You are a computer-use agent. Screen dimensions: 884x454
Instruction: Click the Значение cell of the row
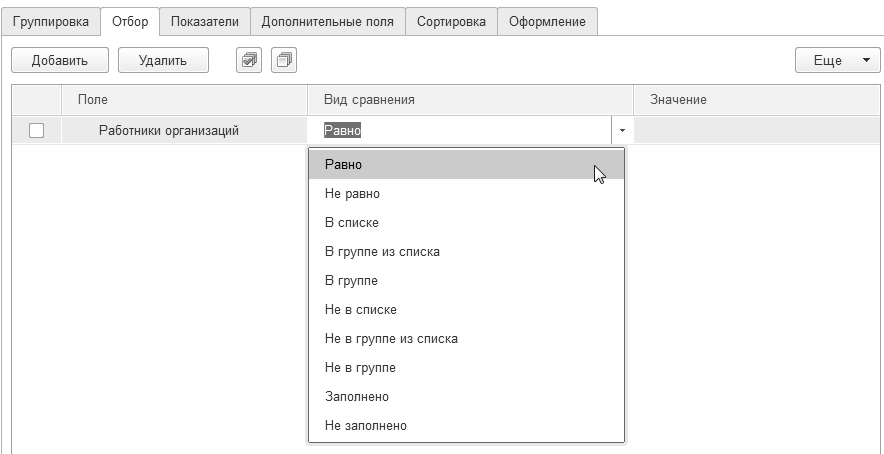pos(756,130)
